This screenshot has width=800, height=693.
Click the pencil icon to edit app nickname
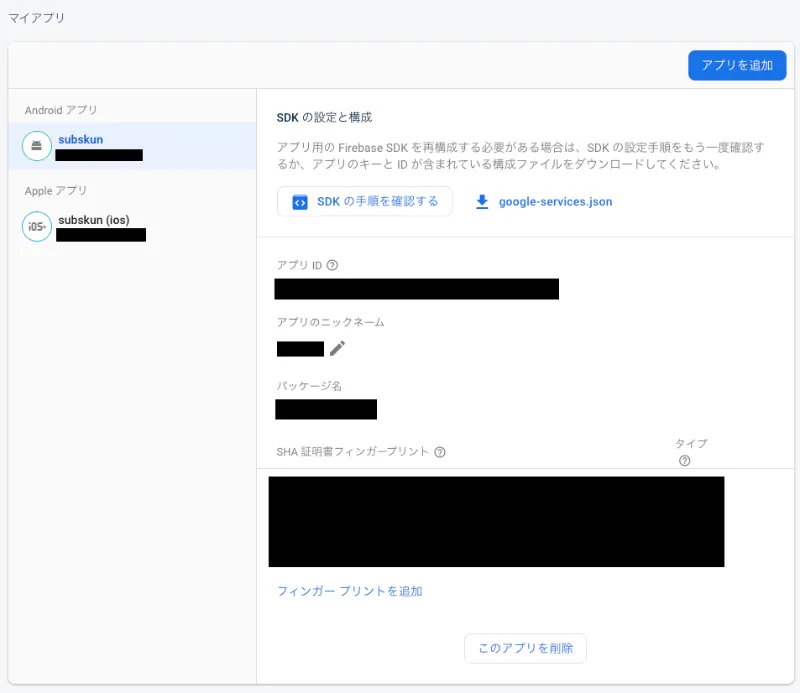tap(337, 348)
